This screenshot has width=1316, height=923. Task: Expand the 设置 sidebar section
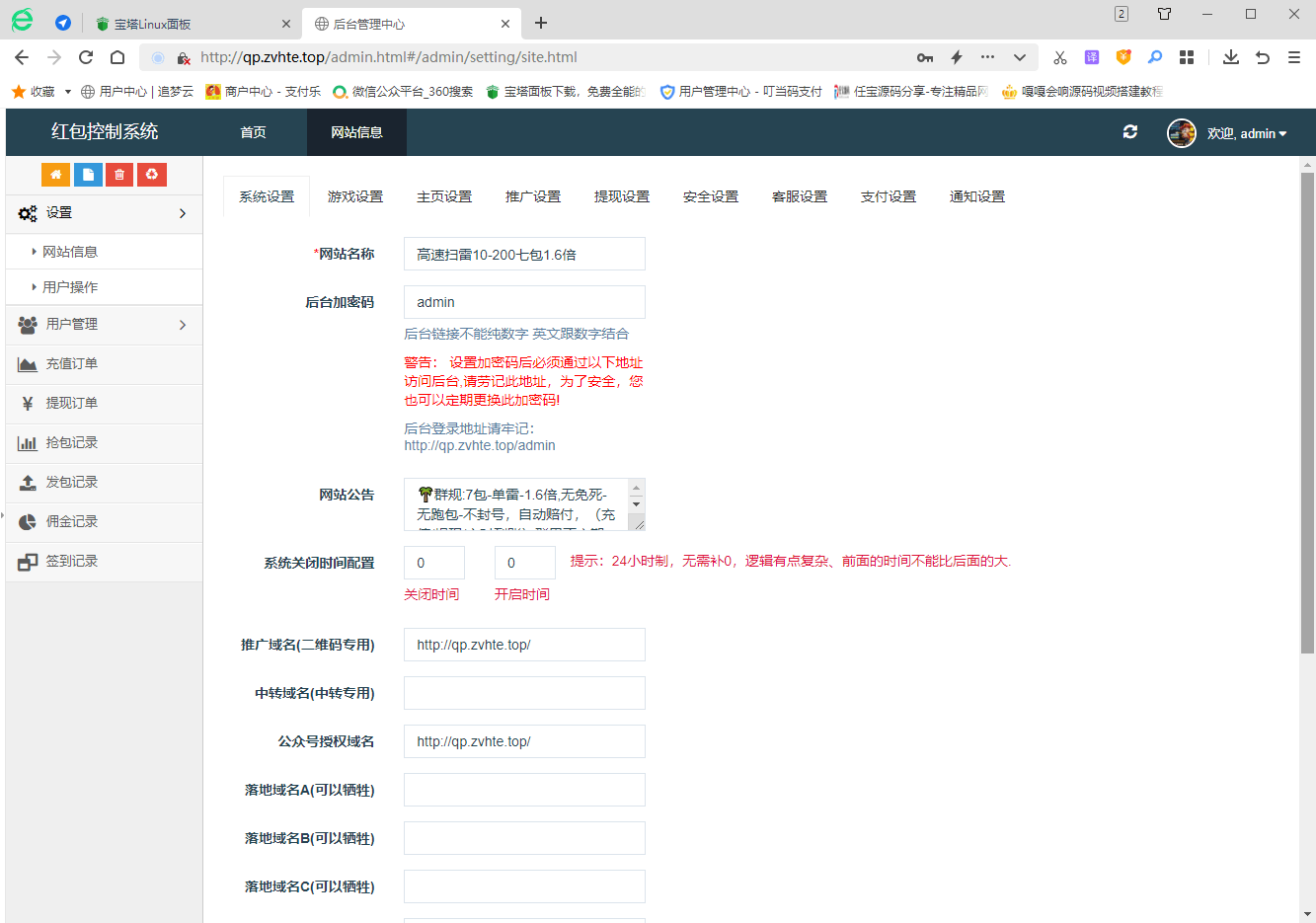coord(104,213)
